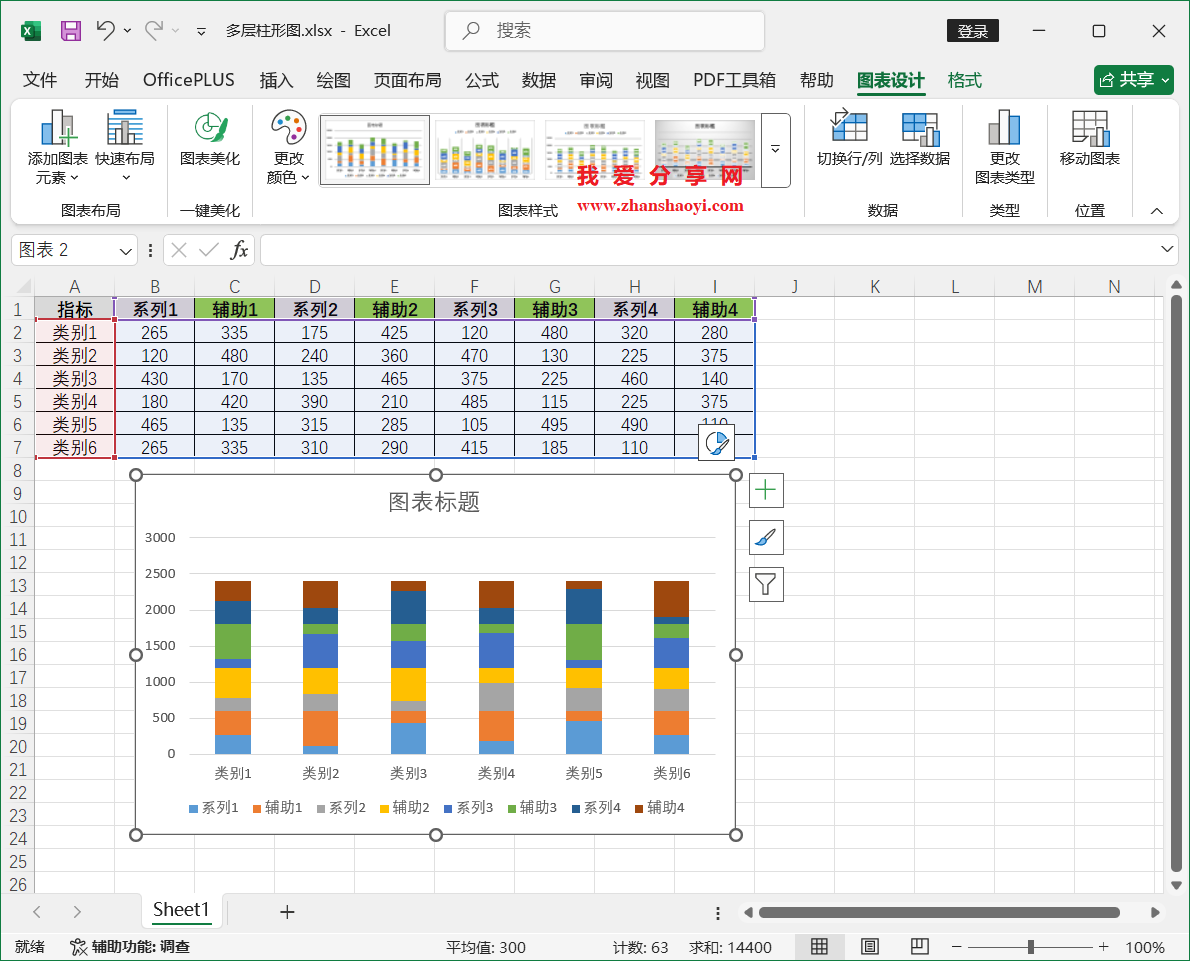
Task: Click the Save icon in title bar
Action: [71, 31]
